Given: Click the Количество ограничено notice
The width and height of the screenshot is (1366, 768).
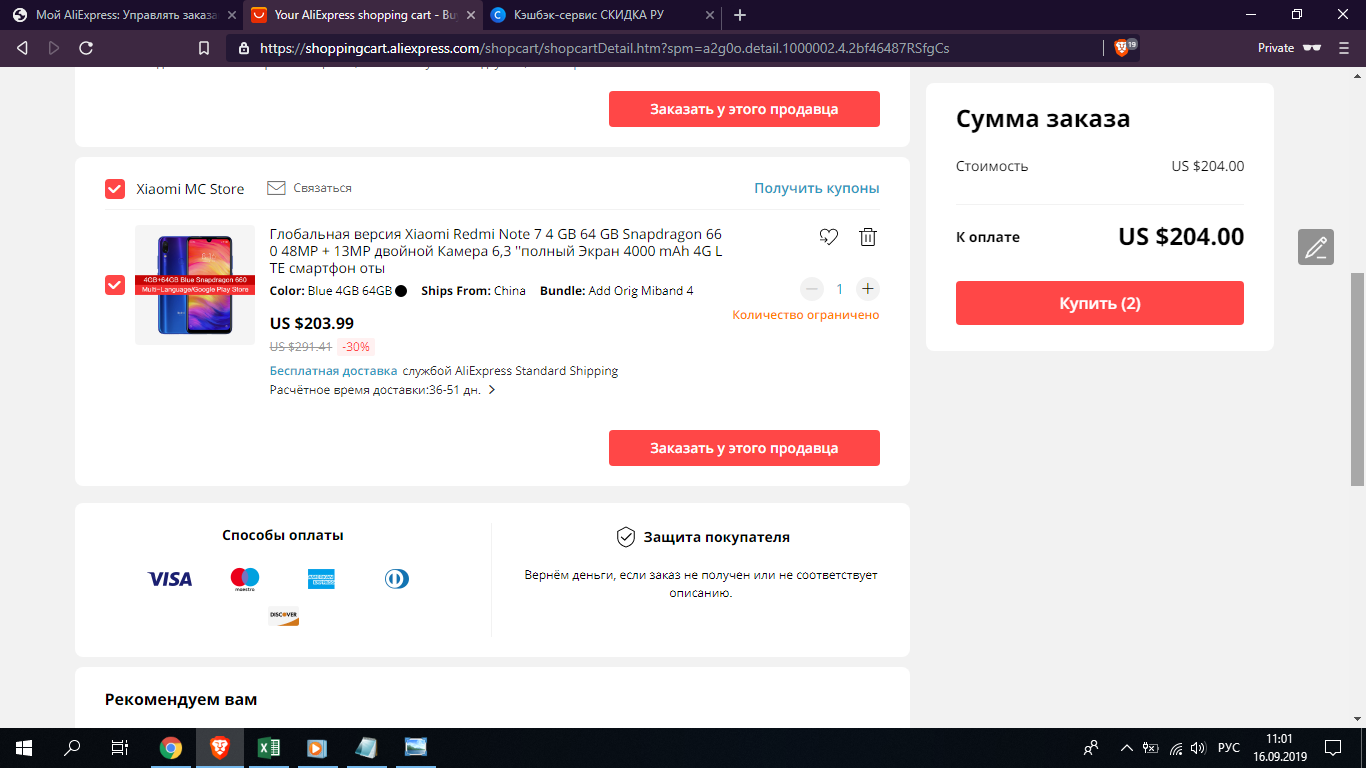Looking at the screenshot, I should [806, 315].
